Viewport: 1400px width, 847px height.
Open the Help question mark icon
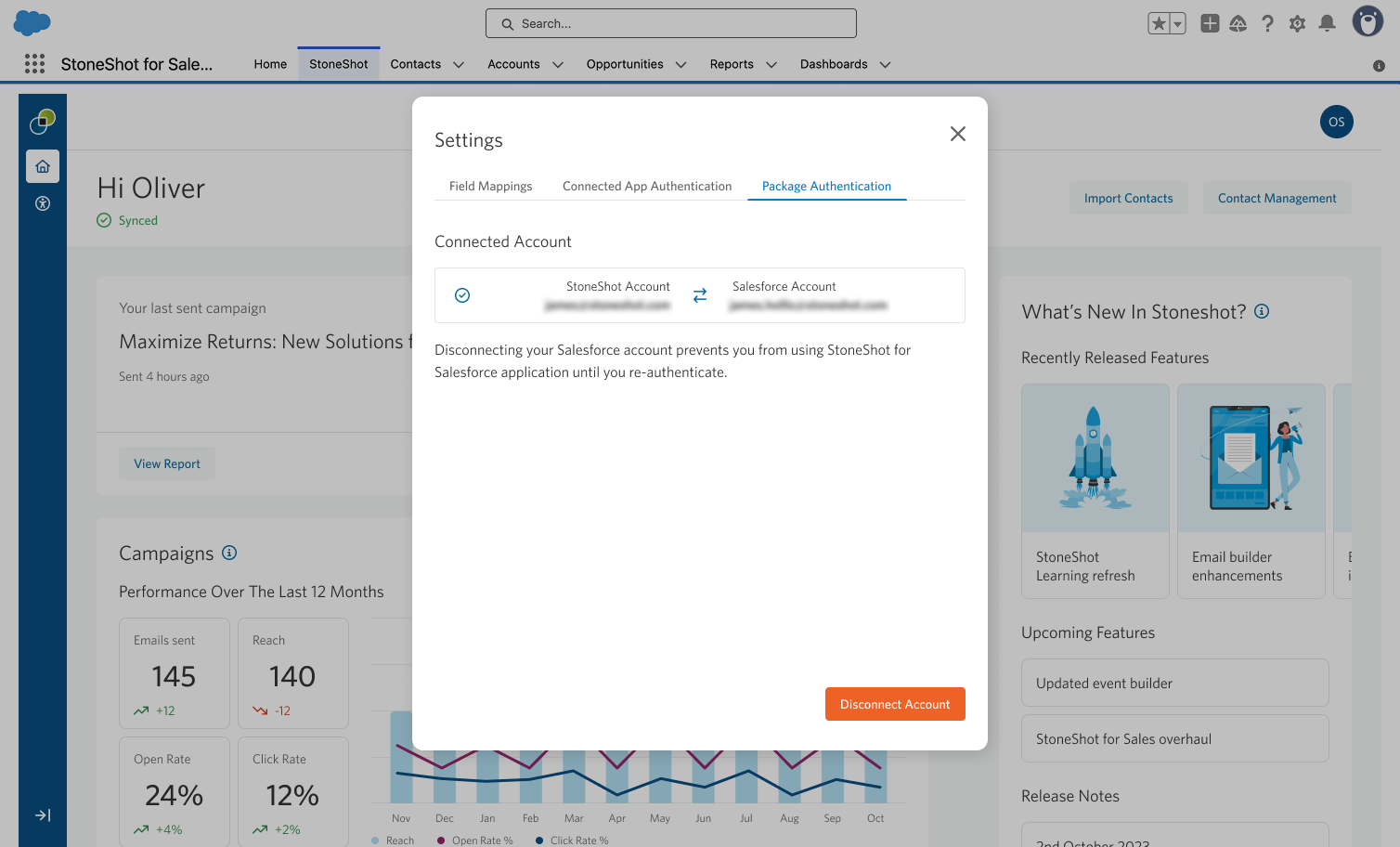point(1267,23)
